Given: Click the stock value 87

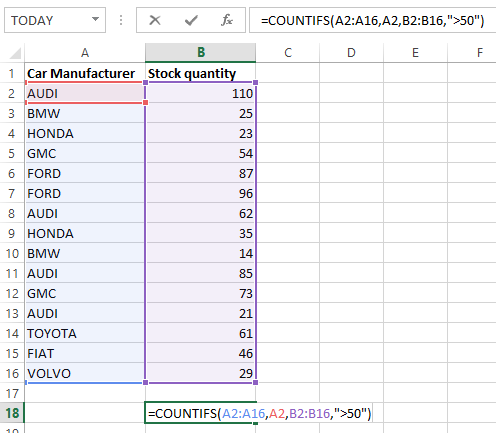Looking at the screenshot, I should point(201,173).
